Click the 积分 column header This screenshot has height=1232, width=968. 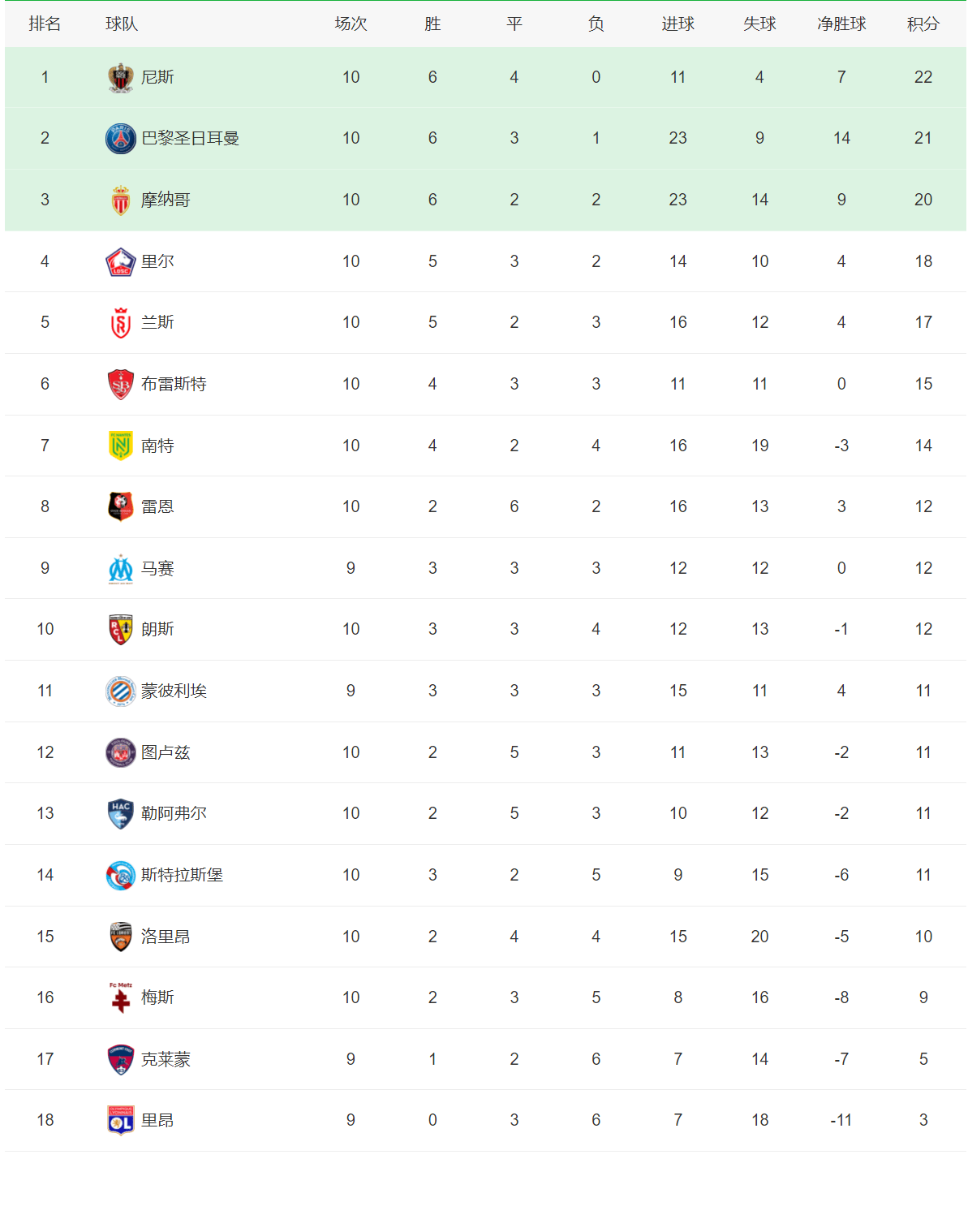pyautogui.click(x=923, y=24)
